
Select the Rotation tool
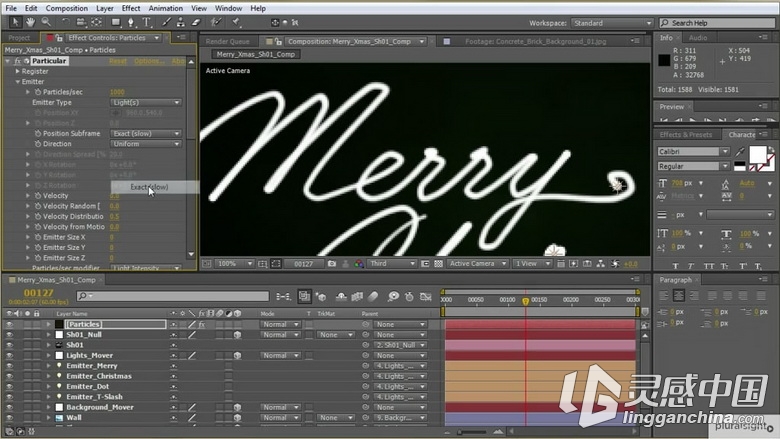pos(65,22)
